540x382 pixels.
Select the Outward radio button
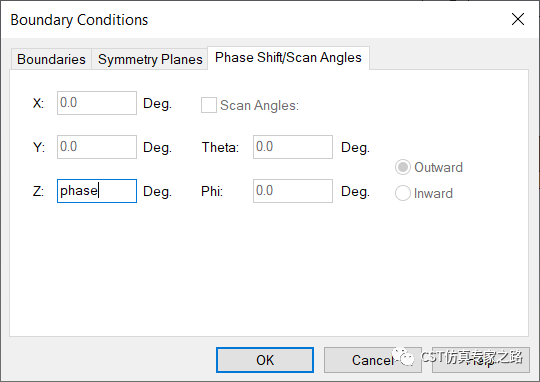click(x=403, y=167)
